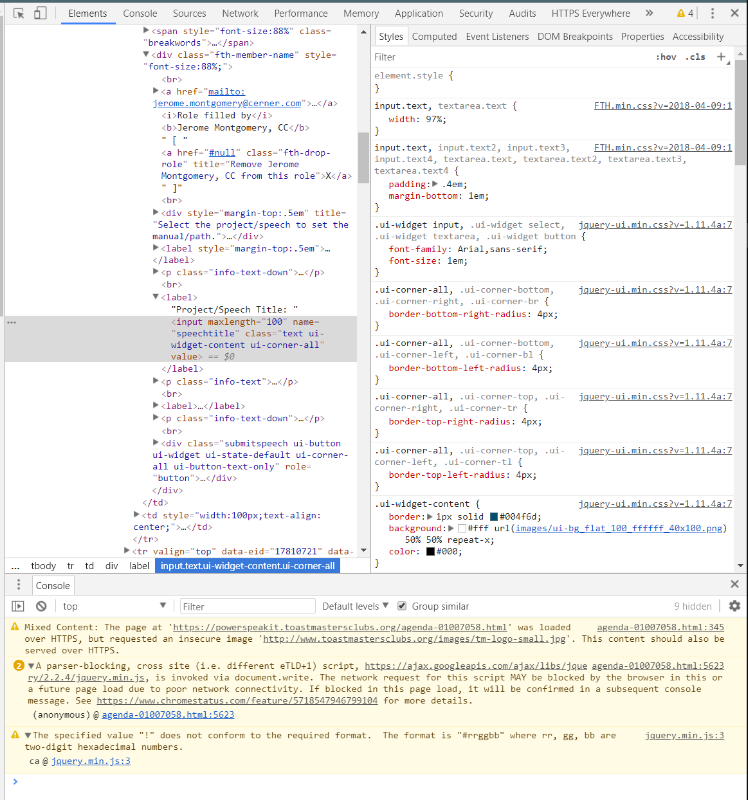Click the #null href link in DOM
This screenshot has width=748, height=800.
tap(222, 153)
